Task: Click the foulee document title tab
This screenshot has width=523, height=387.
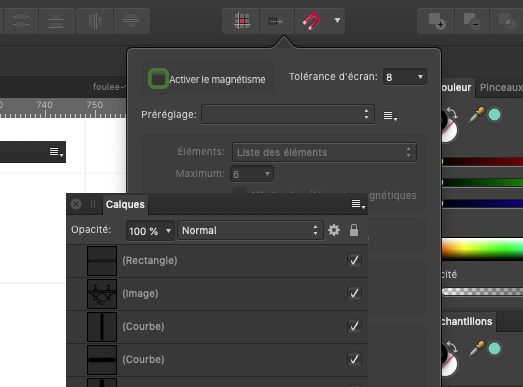Action: click(x=109, y=87)
